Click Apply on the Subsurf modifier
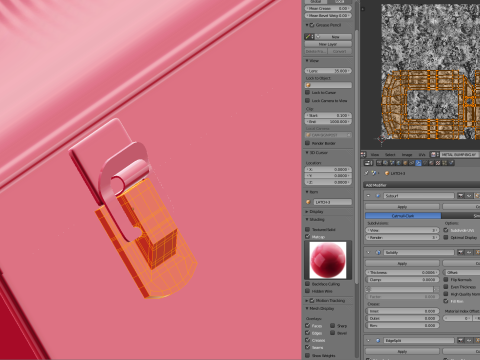The height and width of the screenshot is (360, 480). [402, 207]
